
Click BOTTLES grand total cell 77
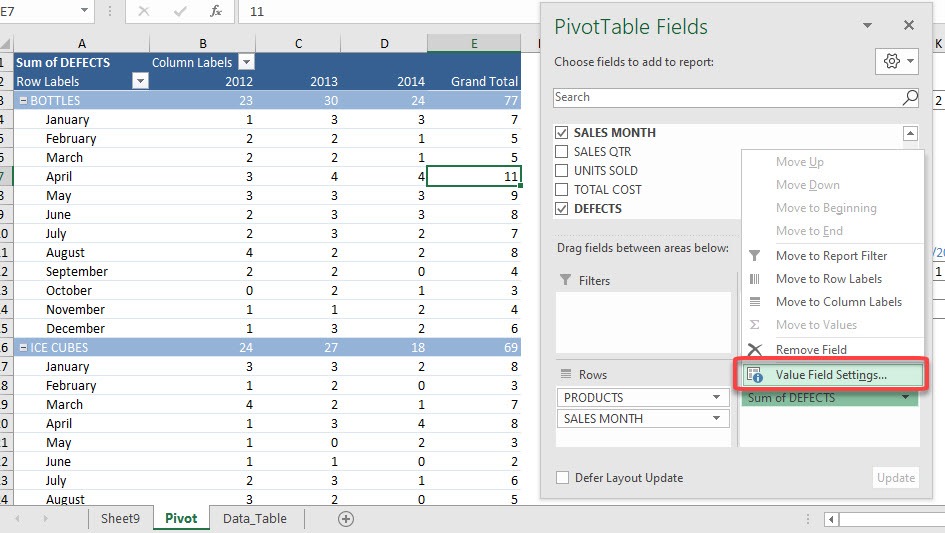click(474, 101)
